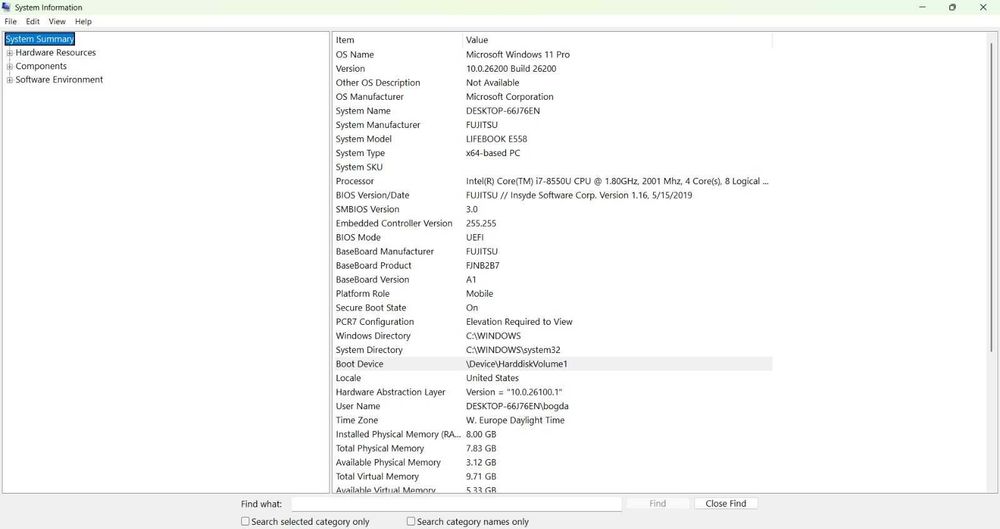Open the Edit menu
The image size is (1000, 529).
[33, 21]
